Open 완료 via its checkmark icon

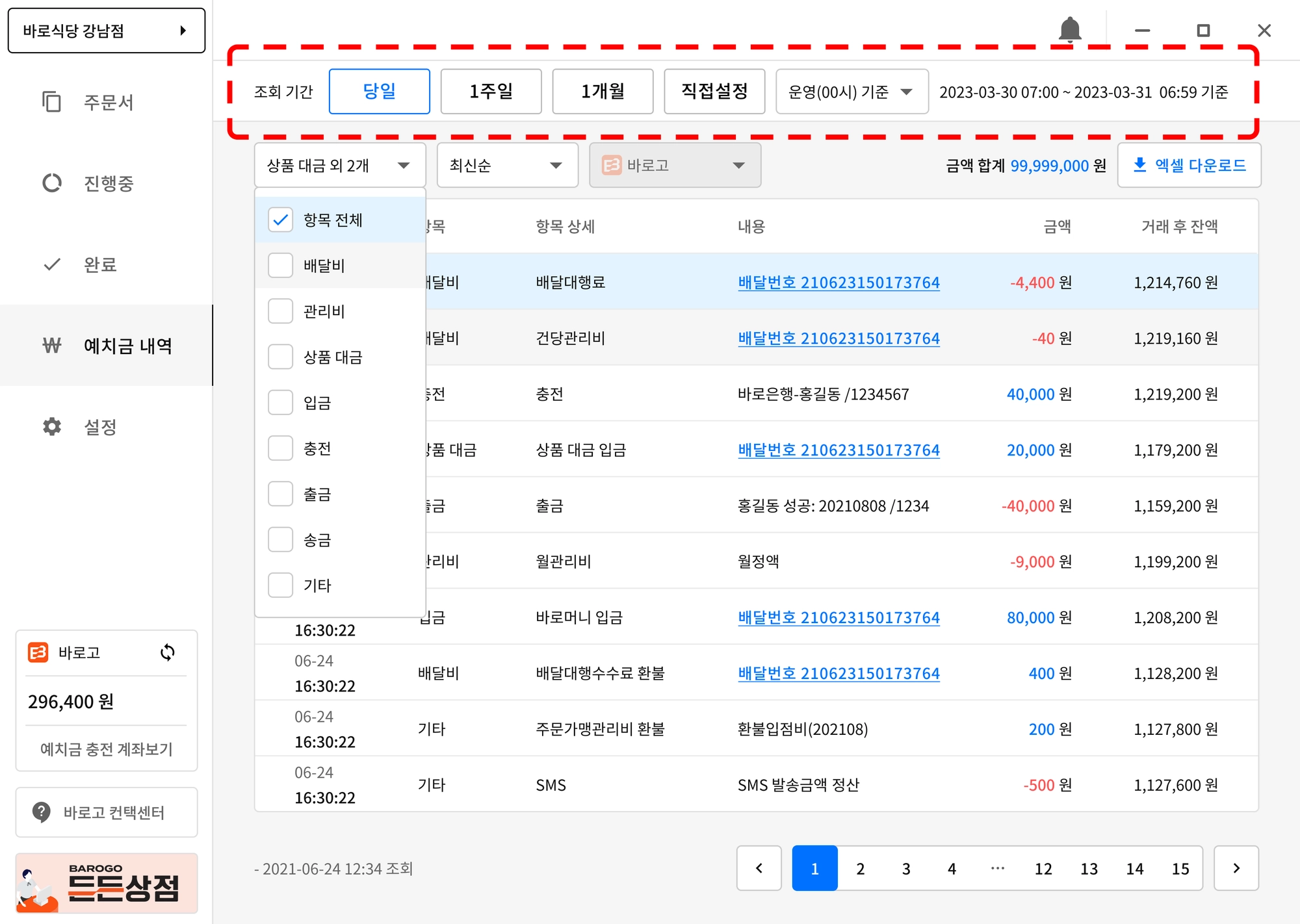pyautogui.click(x=51, y=264)
